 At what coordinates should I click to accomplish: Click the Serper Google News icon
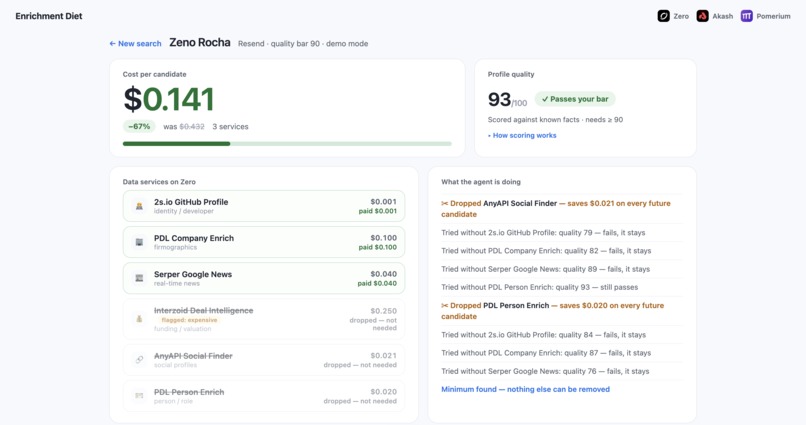tap(139, 278)
